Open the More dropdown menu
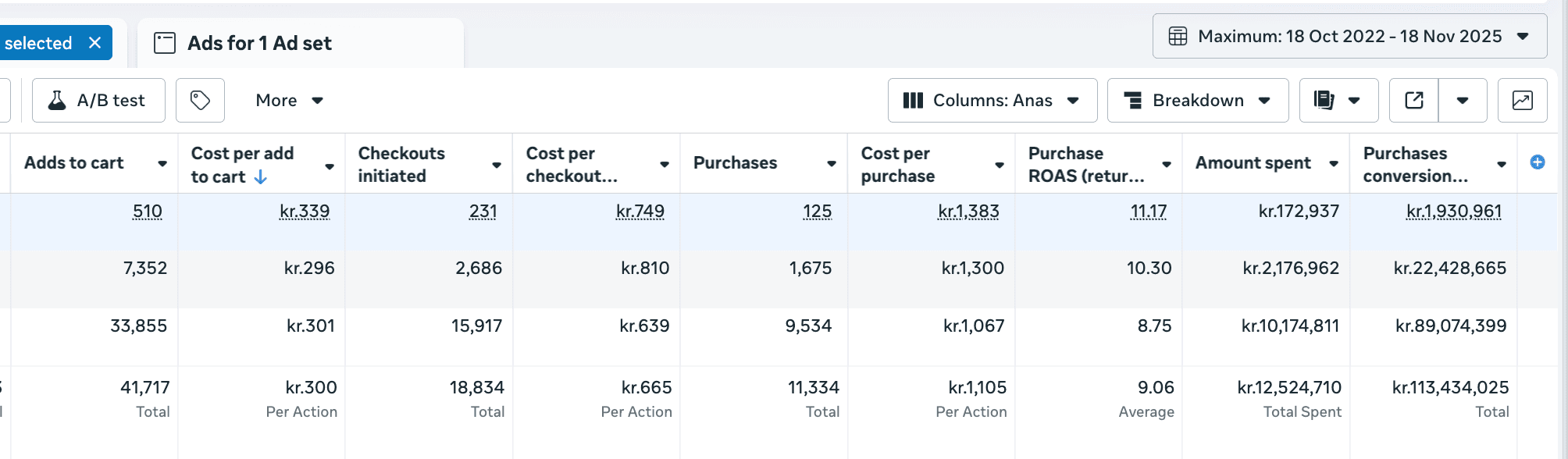 point(289,101)
